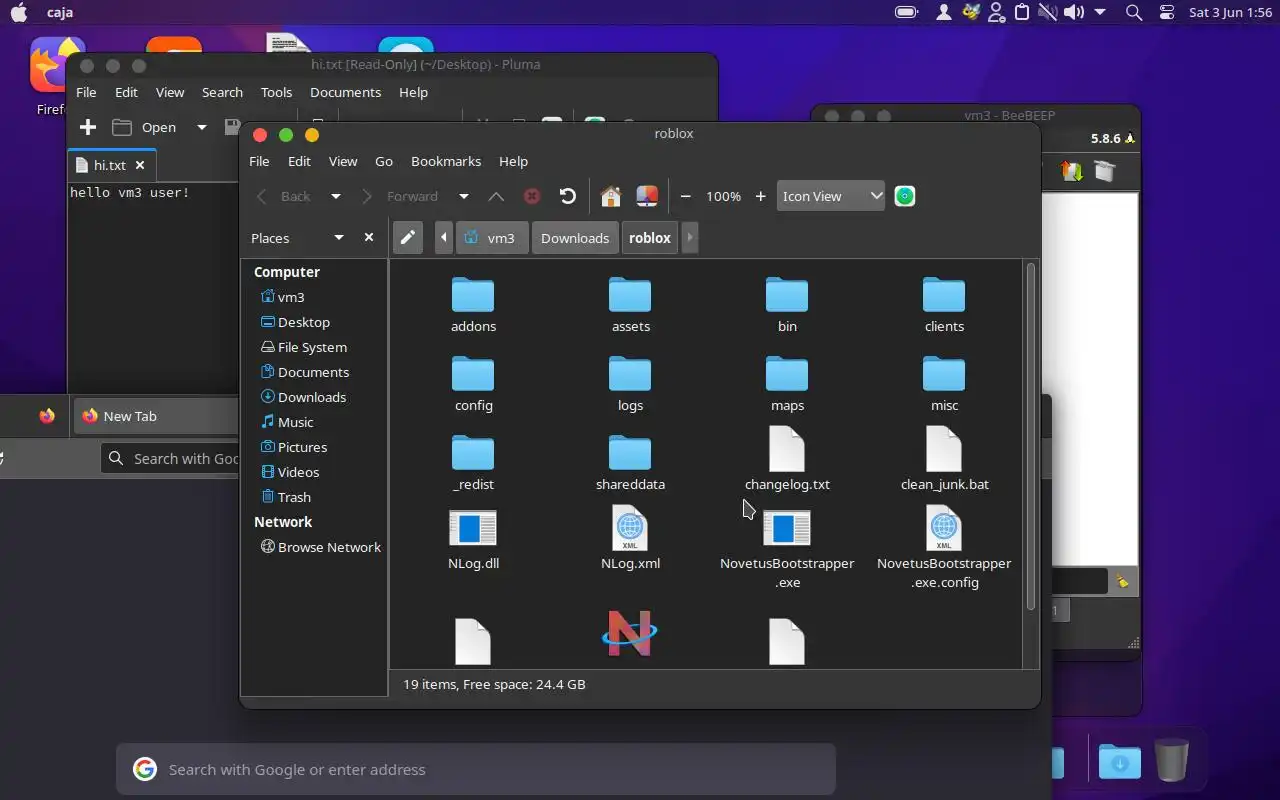Open the Edit menu in Caja
Image resolution: width=1280 pixels, height=800 pixels.
[x=299, y=161]
